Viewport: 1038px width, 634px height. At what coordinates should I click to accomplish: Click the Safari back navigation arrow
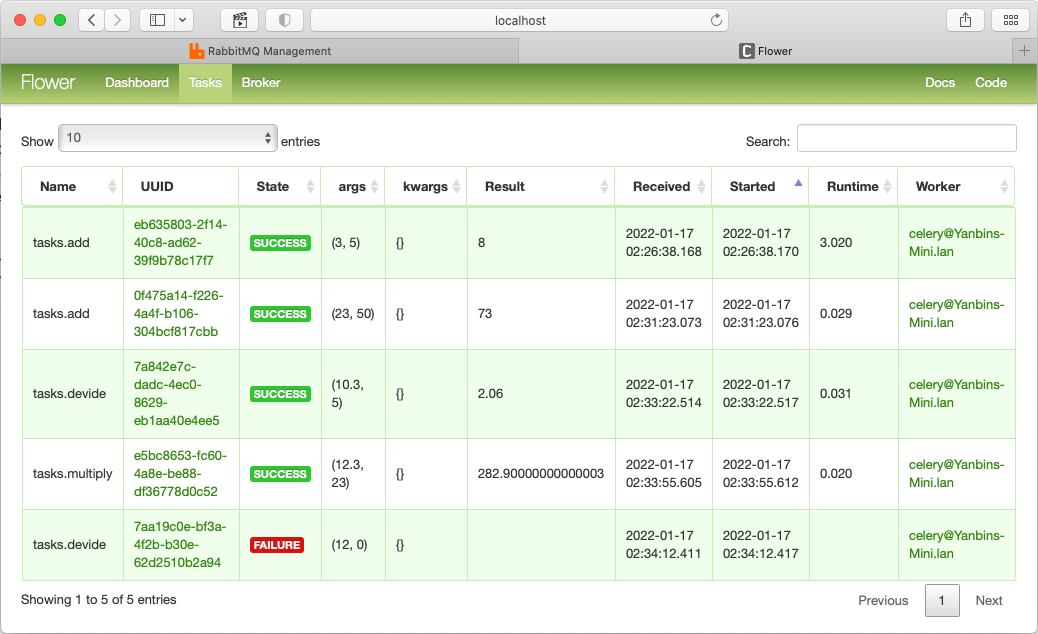pos(91,20)
